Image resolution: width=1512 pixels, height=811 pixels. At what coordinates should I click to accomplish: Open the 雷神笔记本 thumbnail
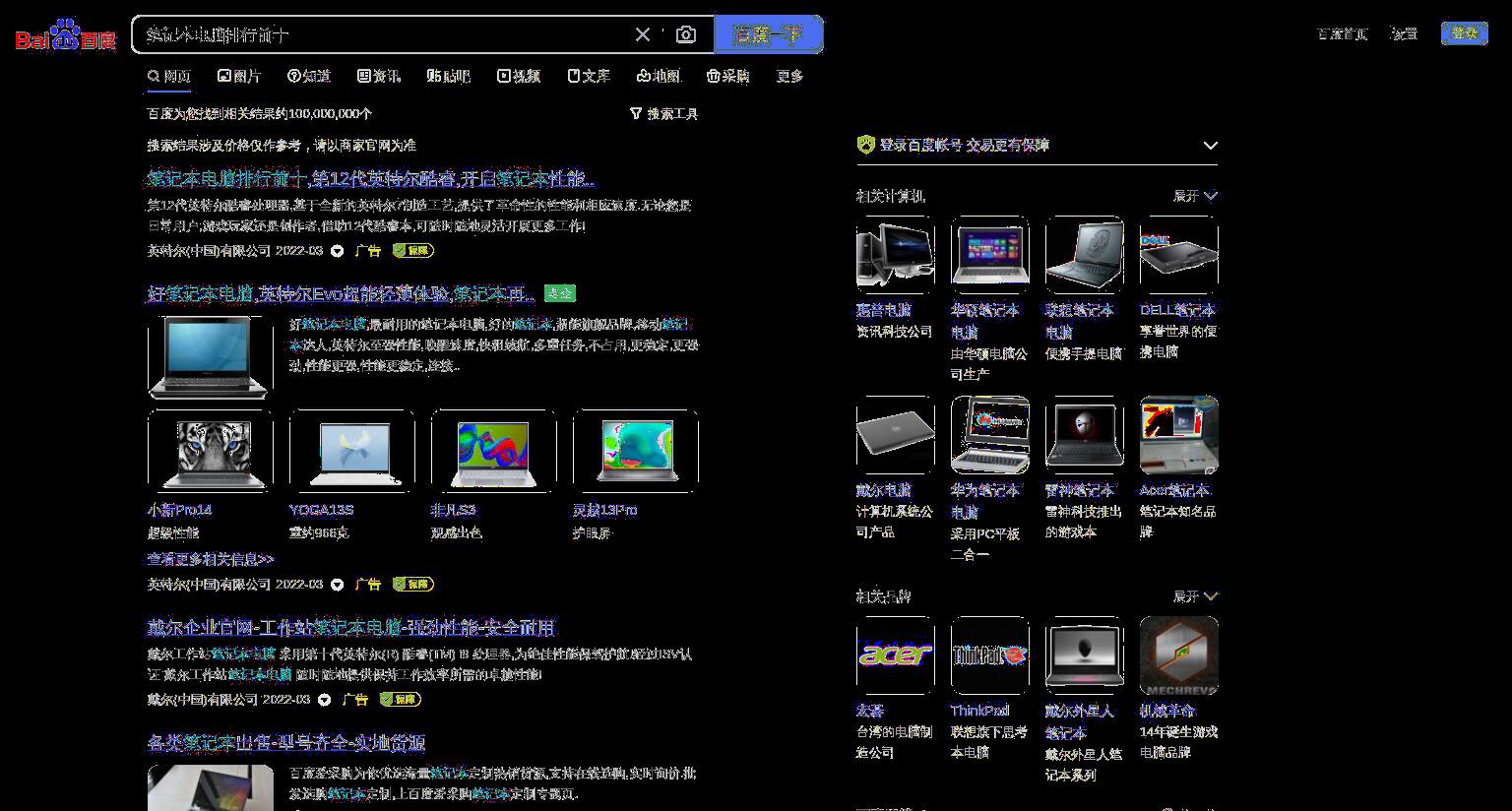coord(1085,435)
